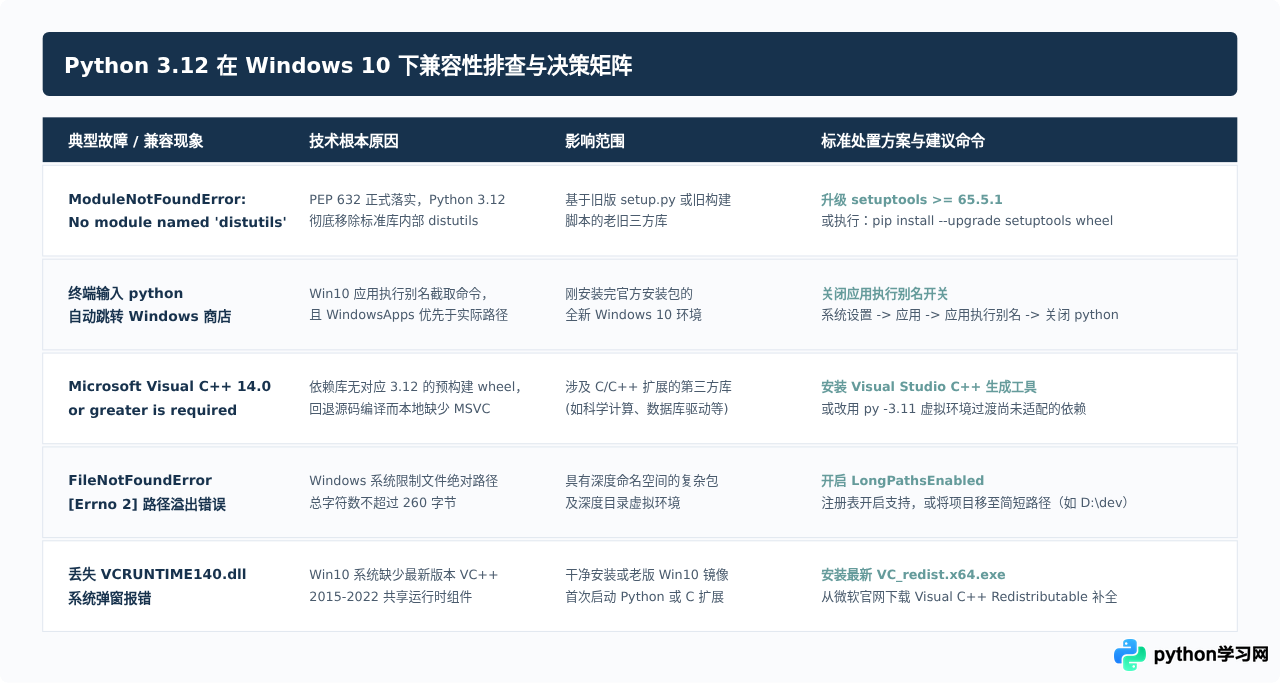Screen dimensions: 1280x683
Task: Click the "Microsoft Visual C++ 14.0 or greater is required" cell
Action: coord(169,398)
